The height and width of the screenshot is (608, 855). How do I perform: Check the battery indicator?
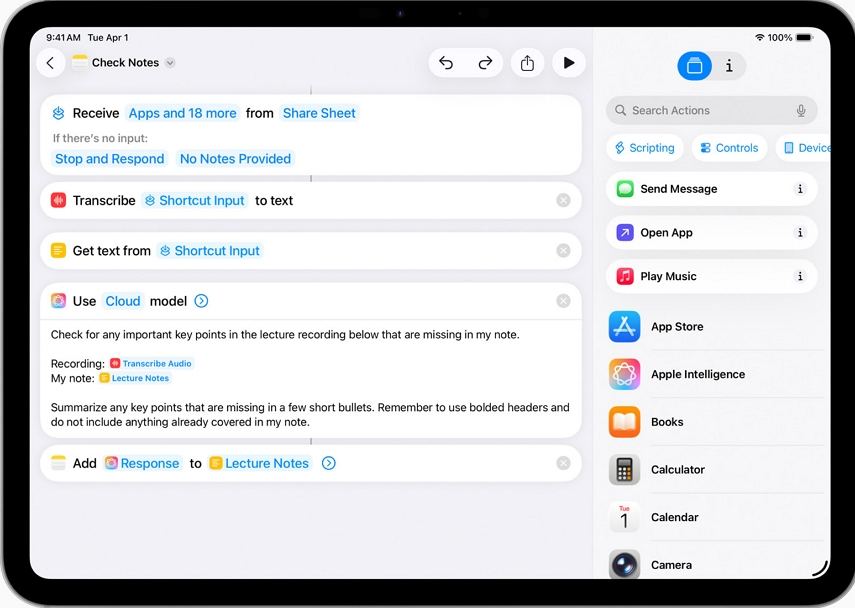(804, 38)
